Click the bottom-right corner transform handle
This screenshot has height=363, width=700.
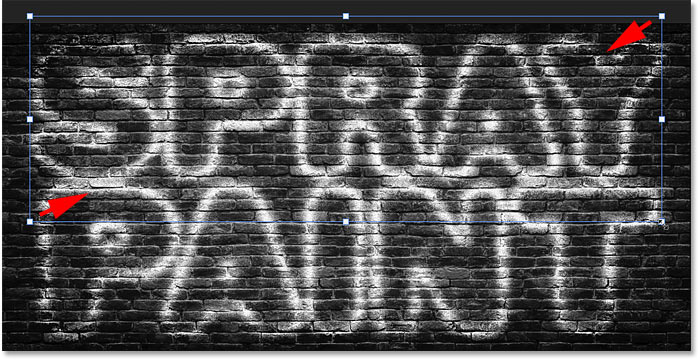point(662,221)
